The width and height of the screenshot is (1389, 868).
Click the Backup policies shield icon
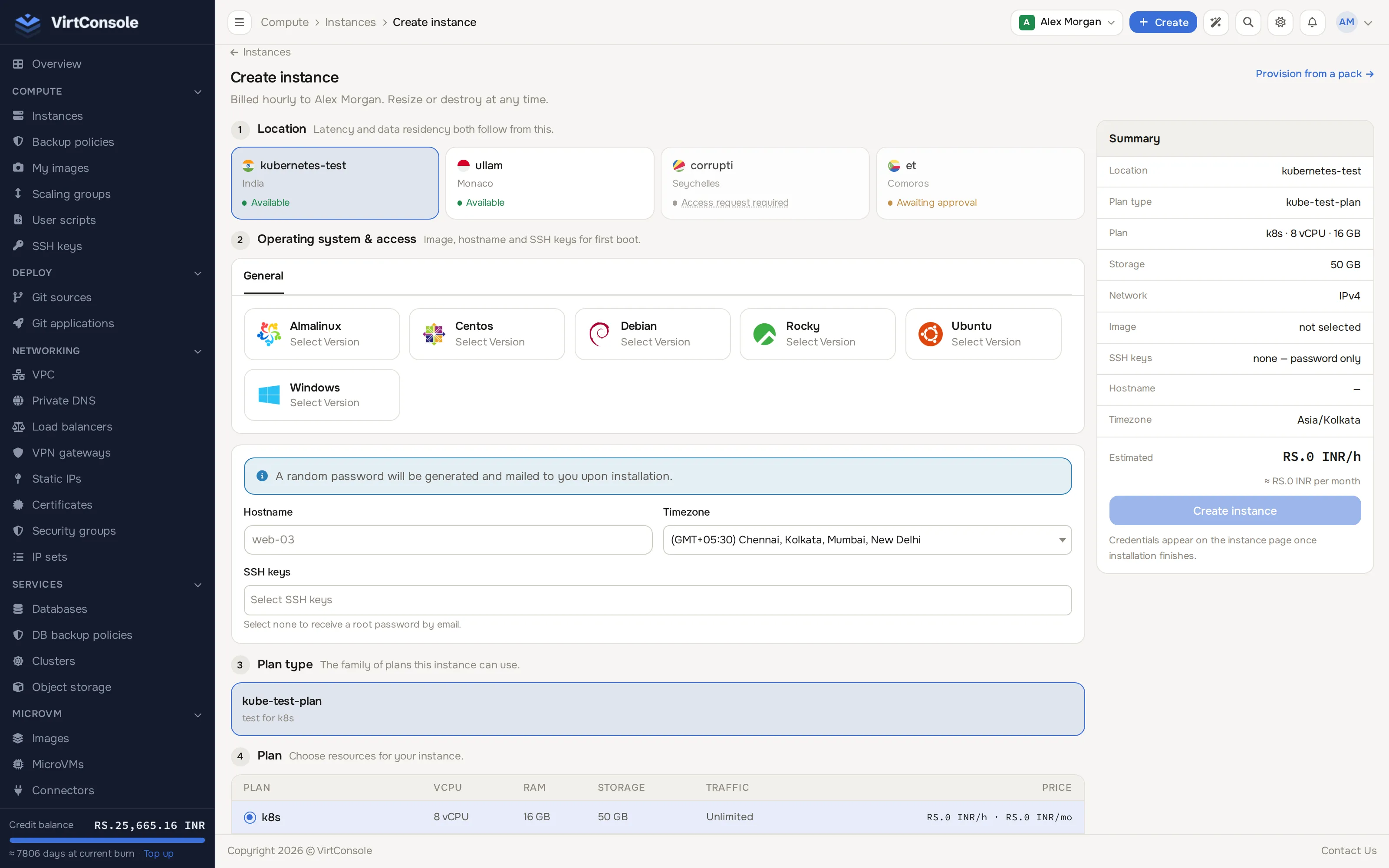tap(18, 141)
